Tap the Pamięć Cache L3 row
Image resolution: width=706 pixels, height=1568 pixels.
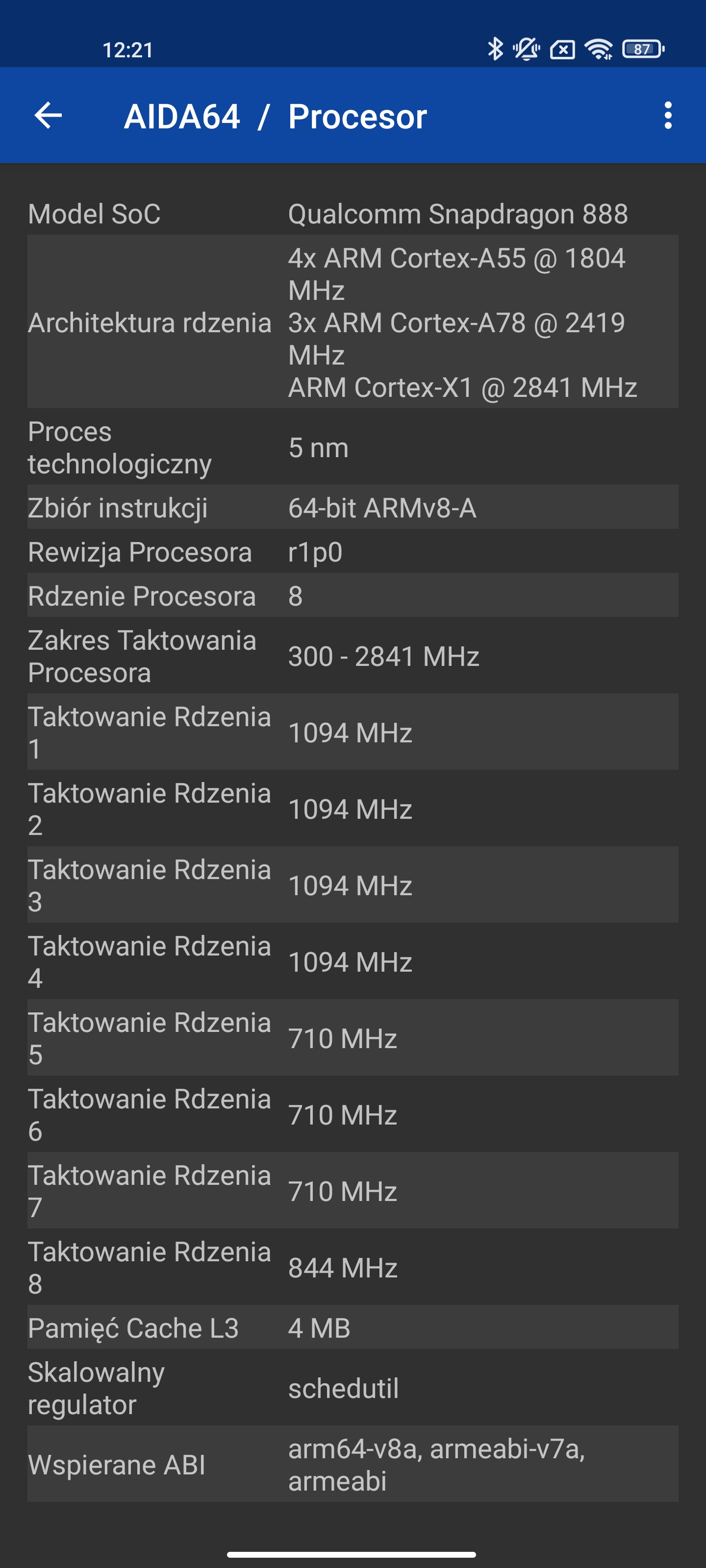pyautogui.click(x=353, y=1327)
